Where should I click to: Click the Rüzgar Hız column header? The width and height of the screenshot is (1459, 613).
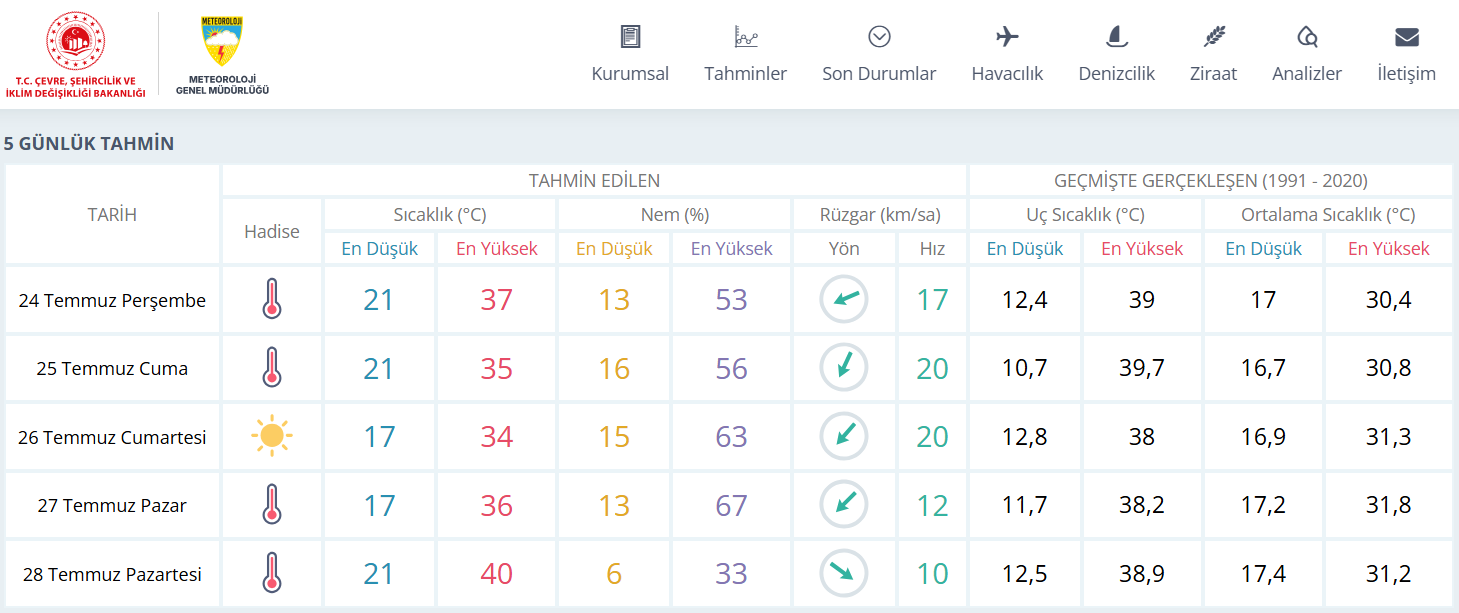point(932,249)
